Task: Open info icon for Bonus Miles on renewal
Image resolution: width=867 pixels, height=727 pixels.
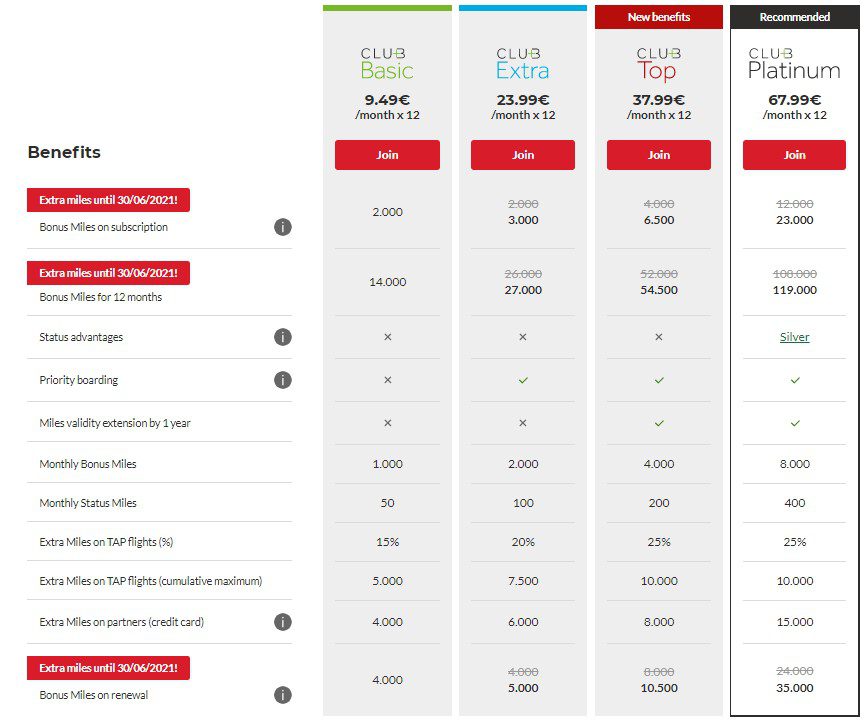Action: [283, 695]
